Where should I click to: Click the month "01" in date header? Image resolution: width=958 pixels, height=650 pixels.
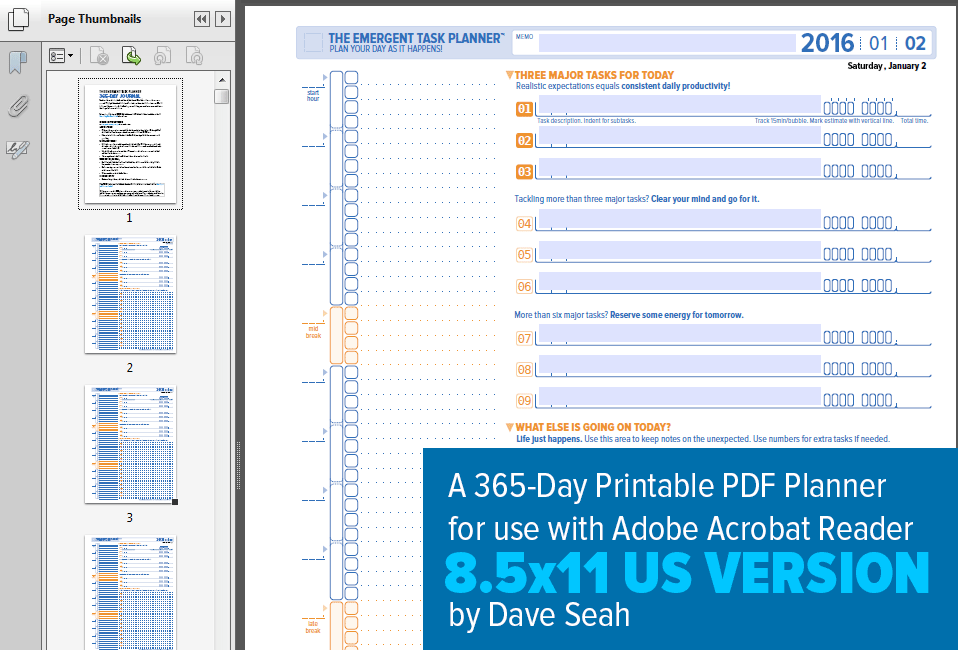[879, 43]
